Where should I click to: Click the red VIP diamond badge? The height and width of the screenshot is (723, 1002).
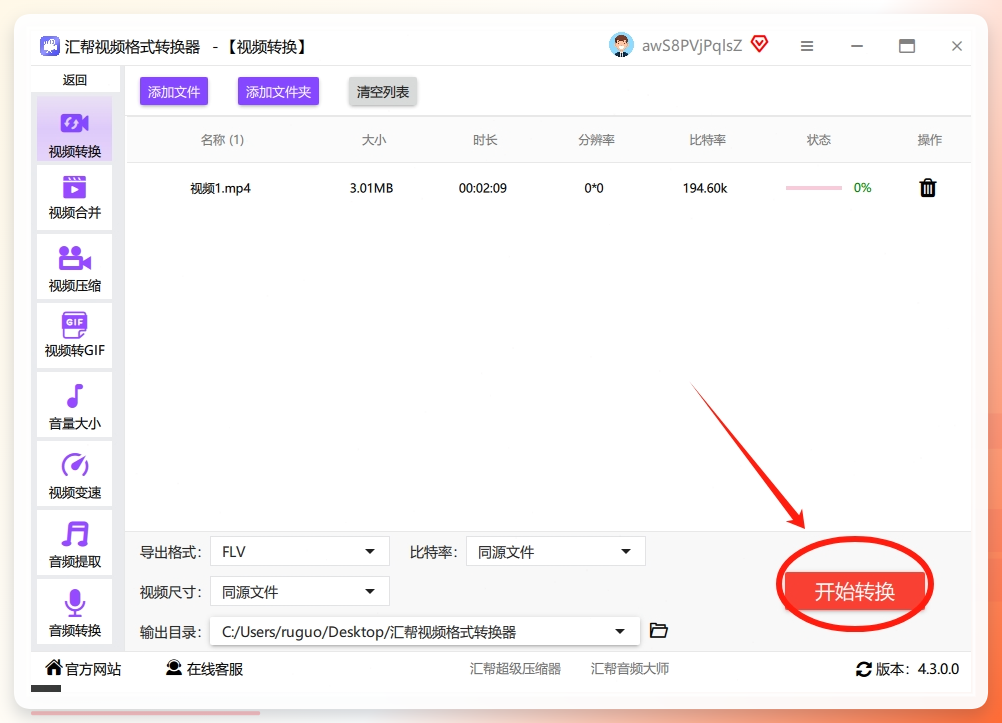click(759, 44)
